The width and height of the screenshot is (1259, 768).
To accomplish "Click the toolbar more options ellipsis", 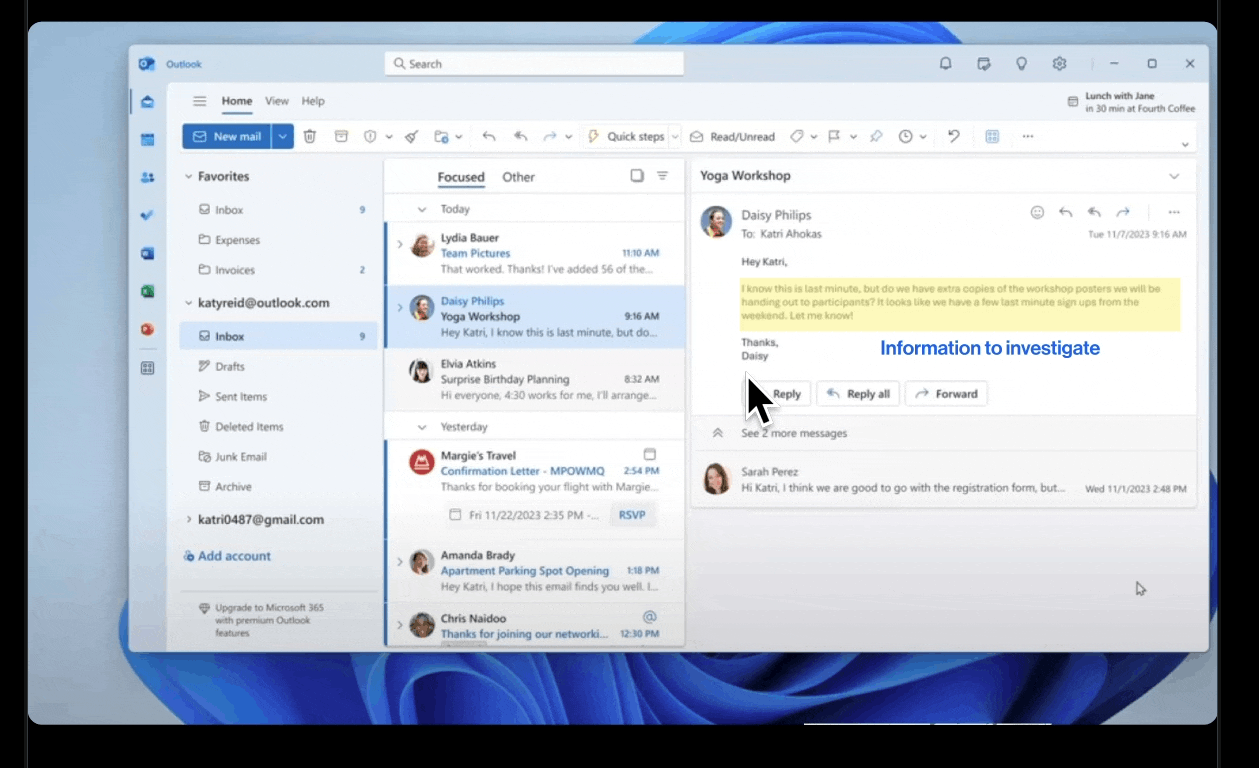I will point(1027,136).
